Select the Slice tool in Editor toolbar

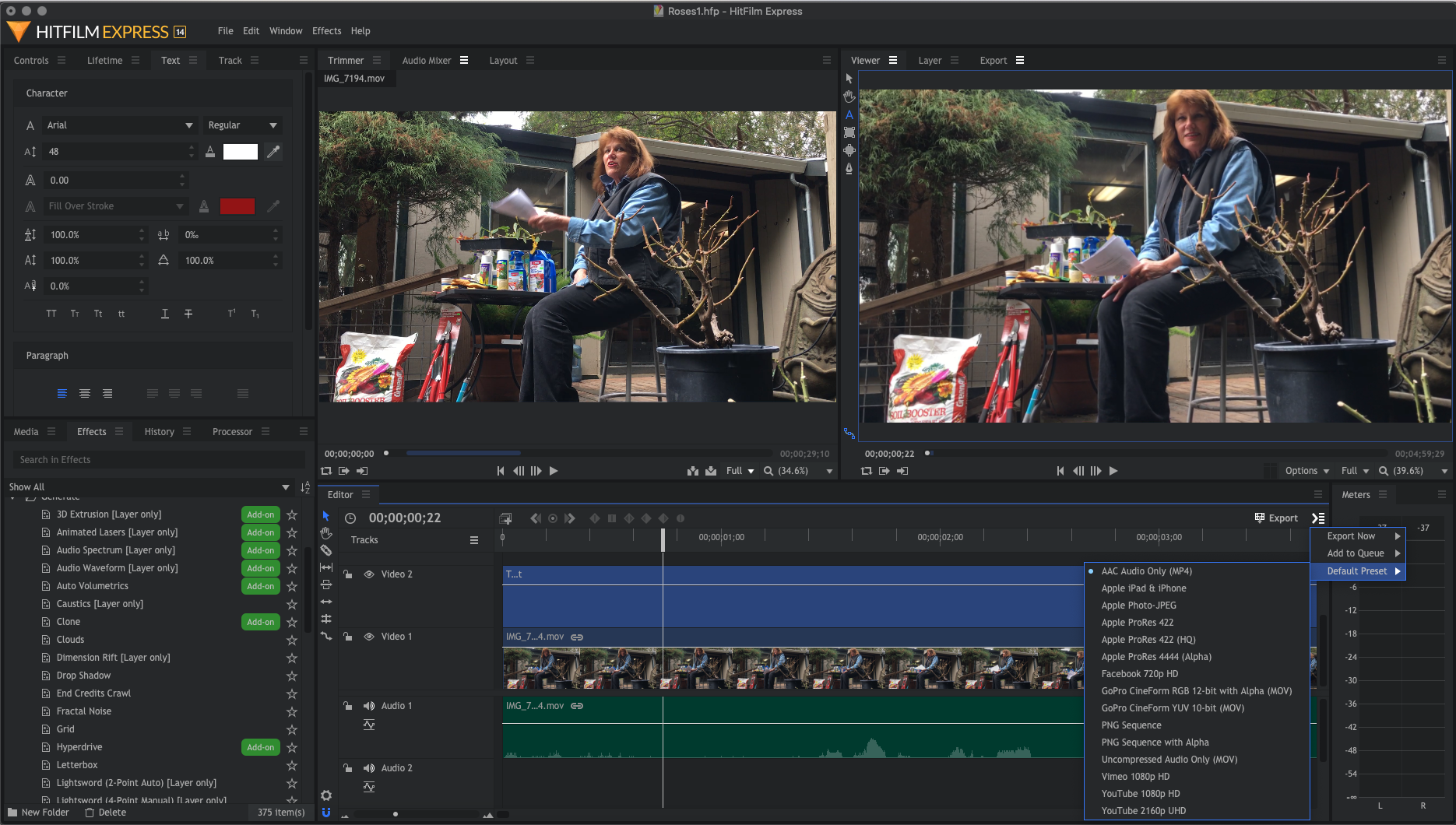point(326,550)
